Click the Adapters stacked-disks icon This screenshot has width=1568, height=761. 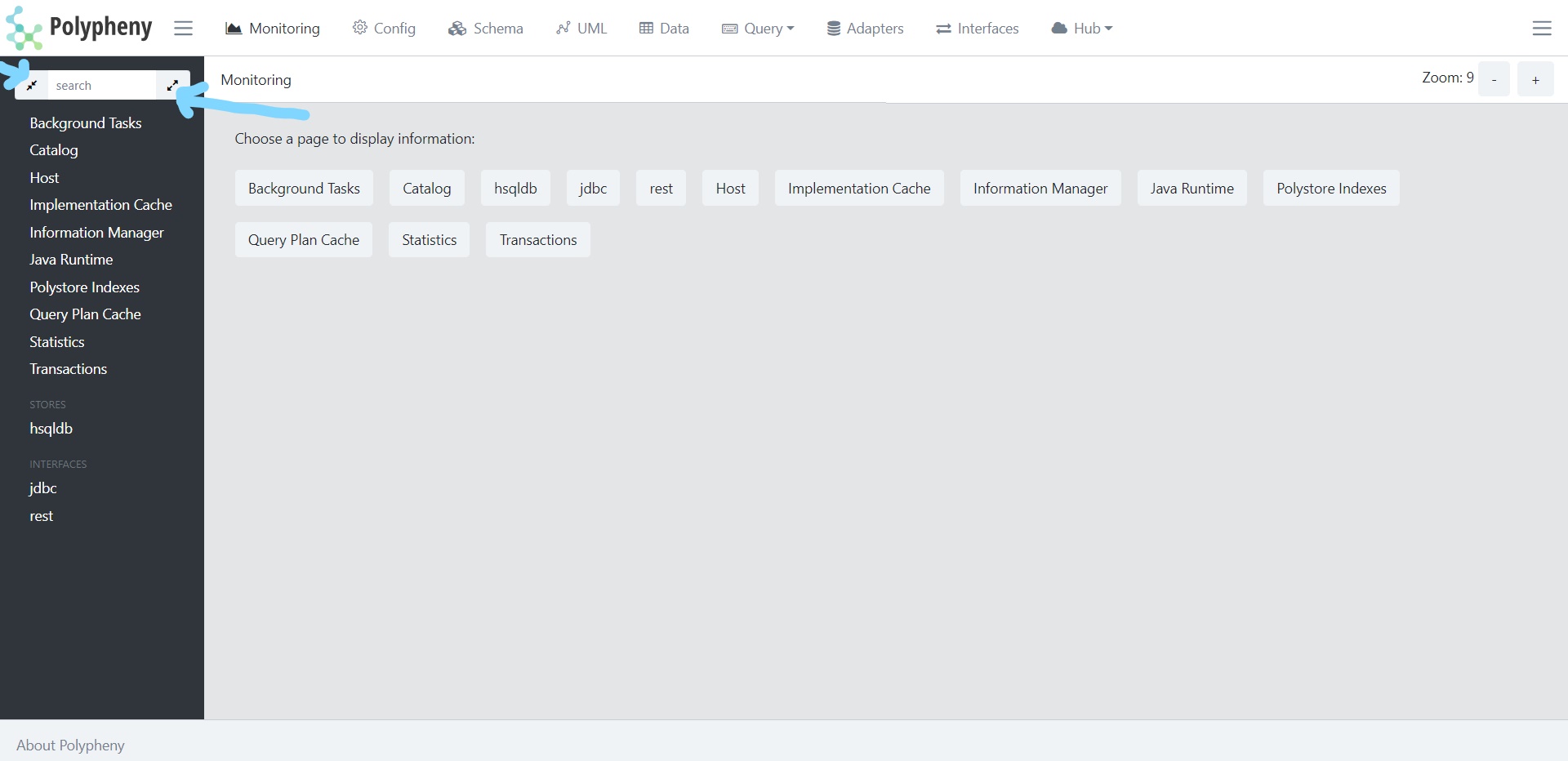click(834, 28)
